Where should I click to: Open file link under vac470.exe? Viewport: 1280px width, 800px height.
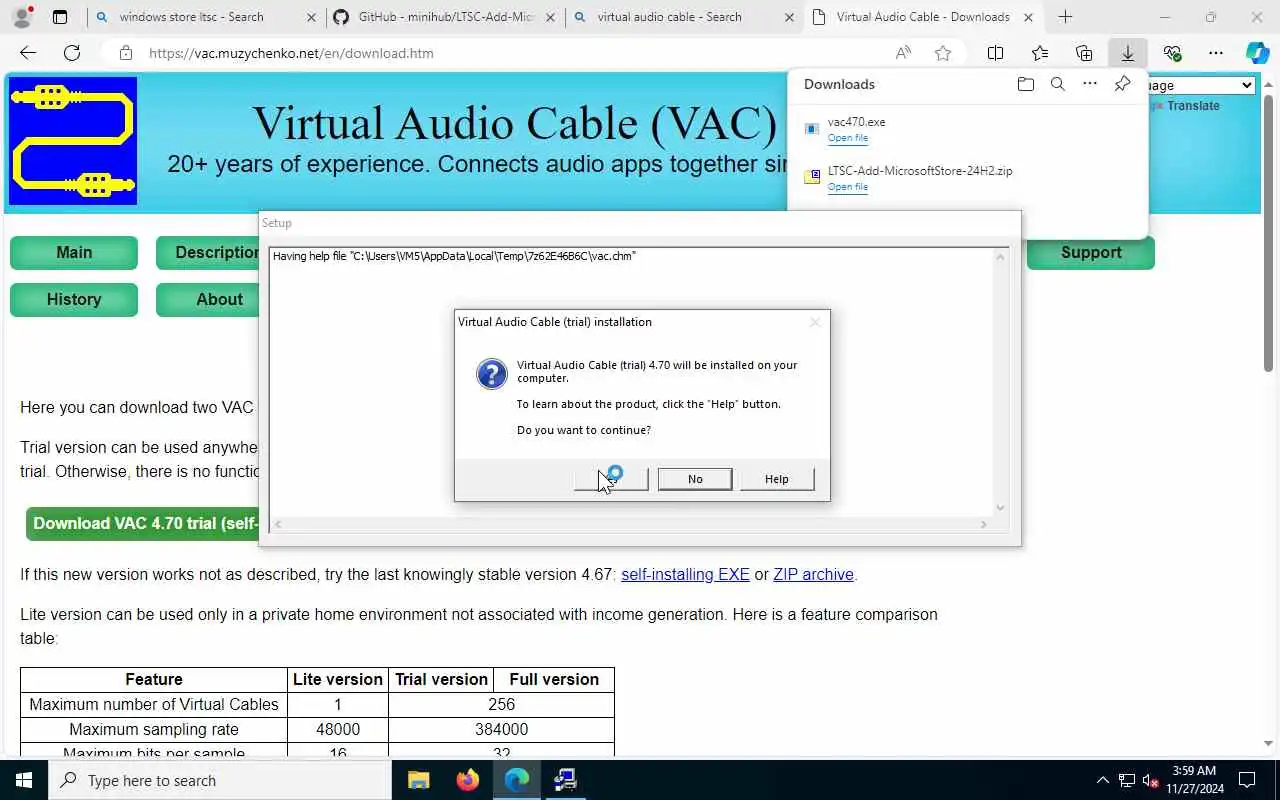pos(848,138)
